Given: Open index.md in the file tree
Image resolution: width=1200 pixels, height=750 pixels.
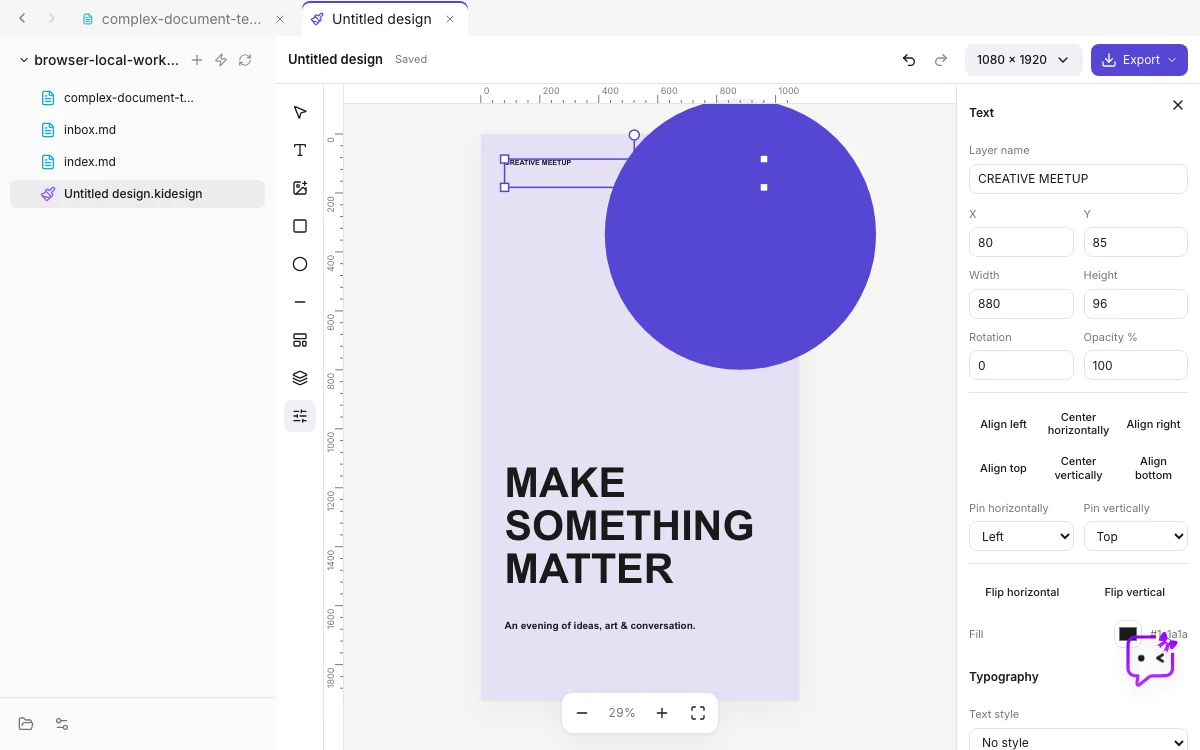Looking at the screenshot, I should click(137, 162).
